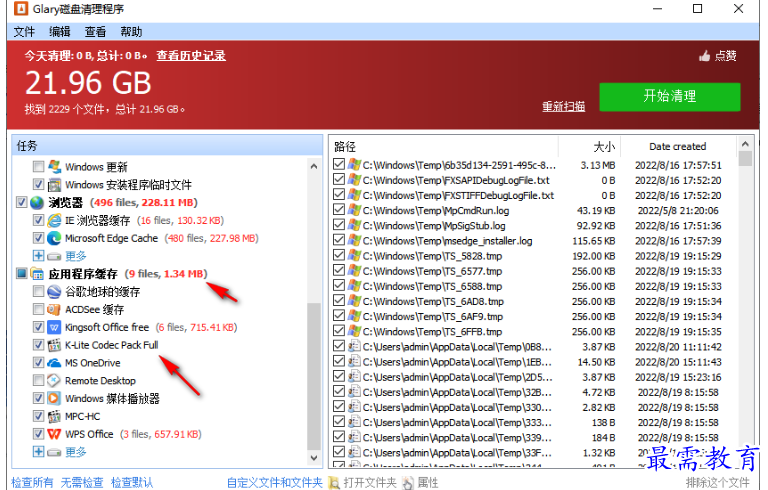Click file icon of MpCmdRun.log row
768x490 pixels.
(x=354, y=210)
